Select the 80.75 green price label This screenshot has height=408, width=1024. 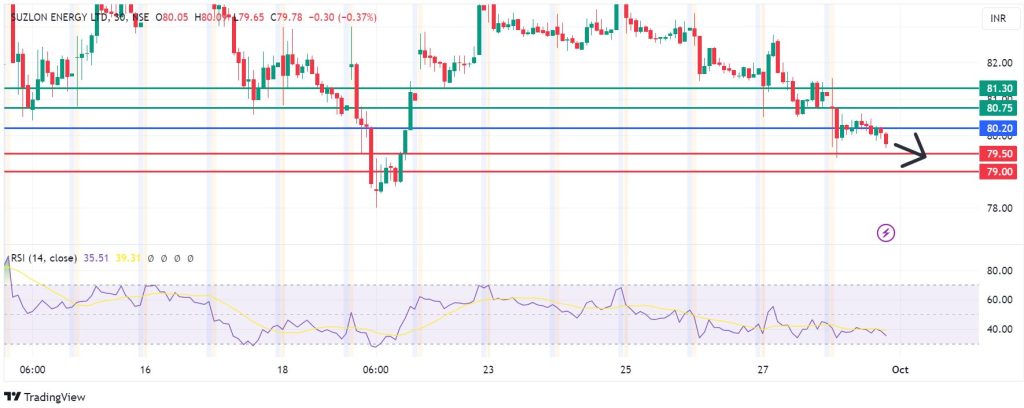click(1000, 108)
